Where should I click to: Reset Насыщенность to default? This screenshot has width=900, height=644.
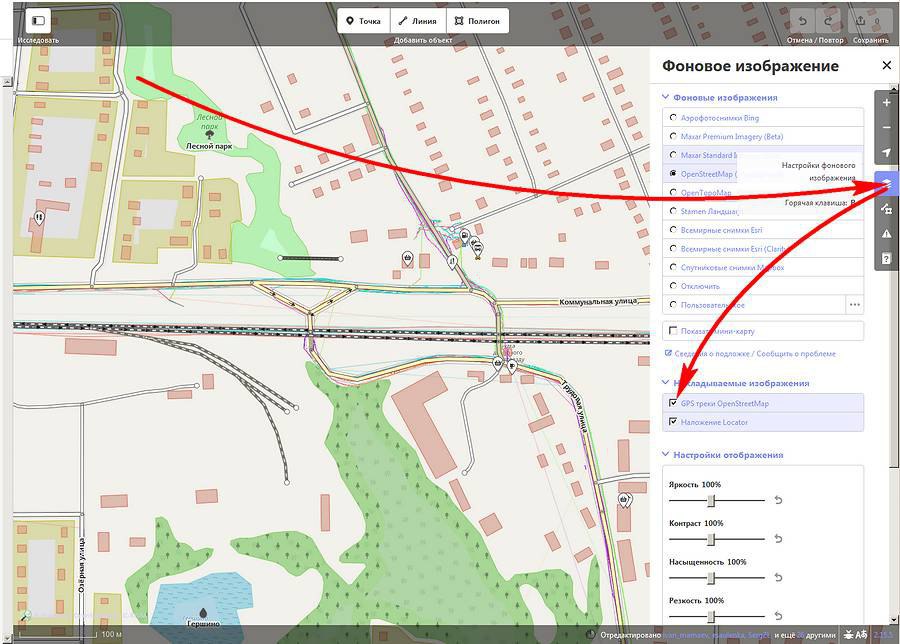tap(778, 577)
